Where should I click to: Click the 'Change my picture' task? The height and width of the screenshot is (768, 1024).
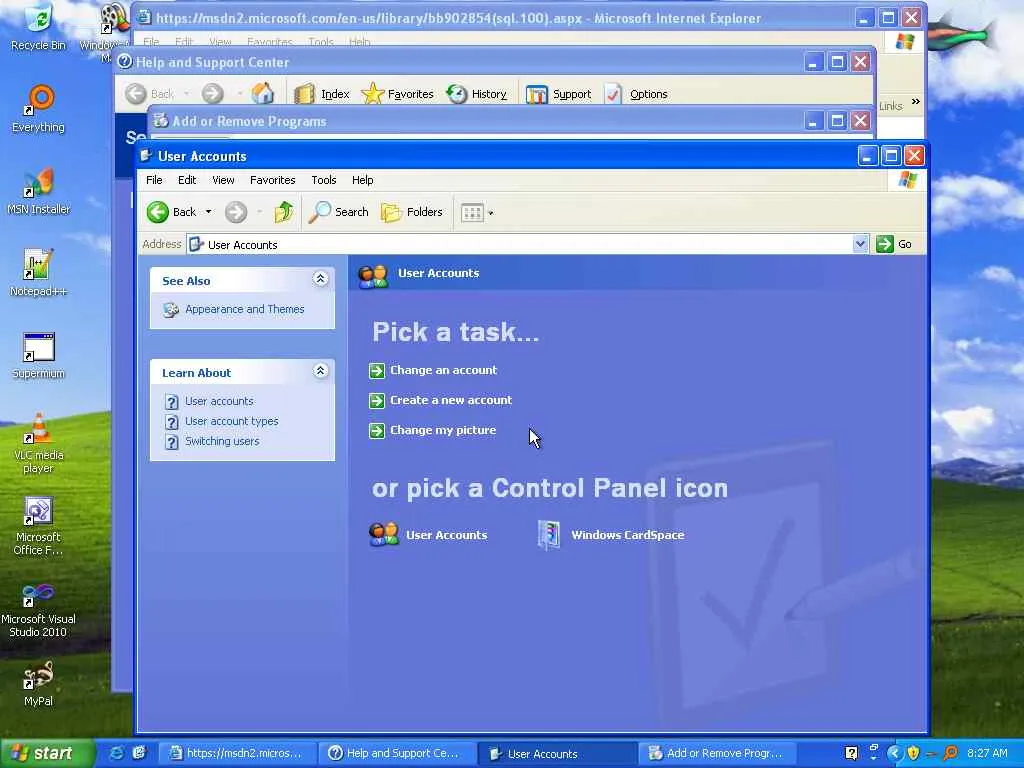443,430
